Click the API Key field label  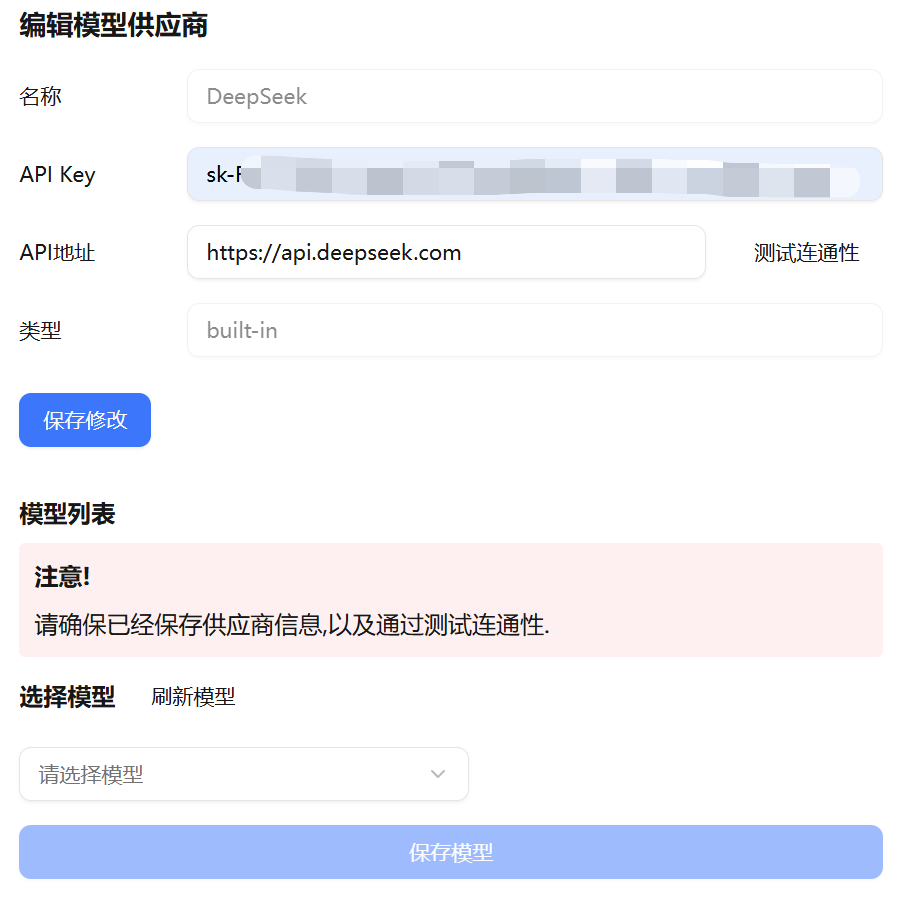(57, 175)
